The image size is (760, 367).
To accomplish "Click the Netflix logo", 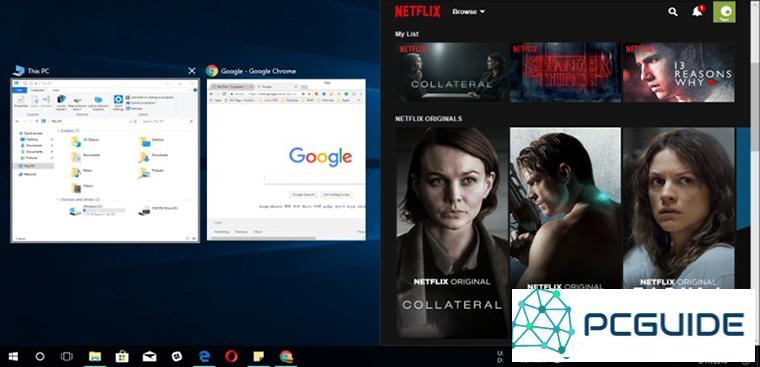I will [417, 12].
